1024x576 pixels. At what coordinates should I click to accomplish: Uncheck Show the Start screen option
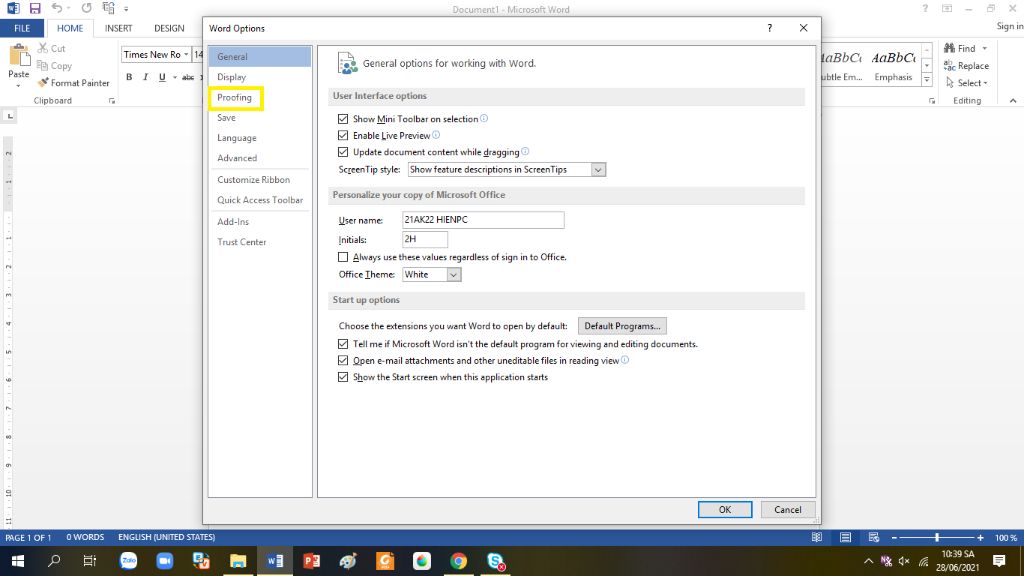[343, 377]
